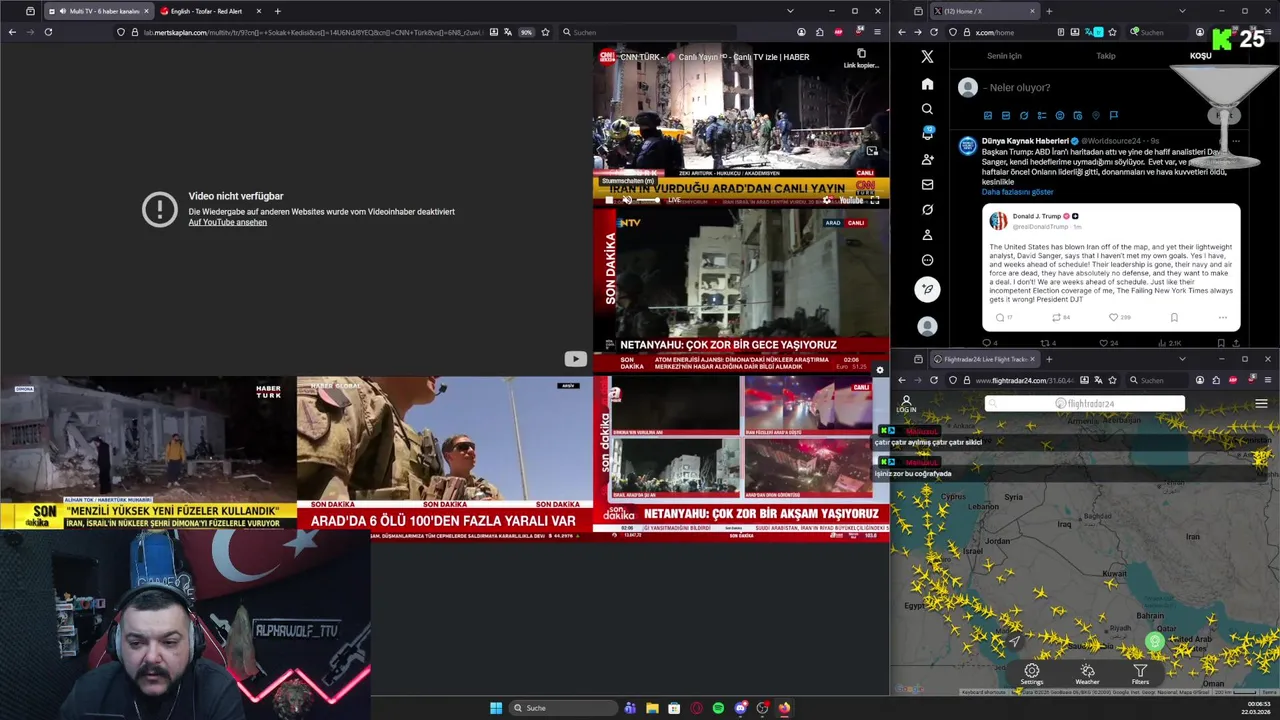Click Dünya Kaynak Haberleri account name
This screenshot has height=720, width=1280.
click(1025, 141)
